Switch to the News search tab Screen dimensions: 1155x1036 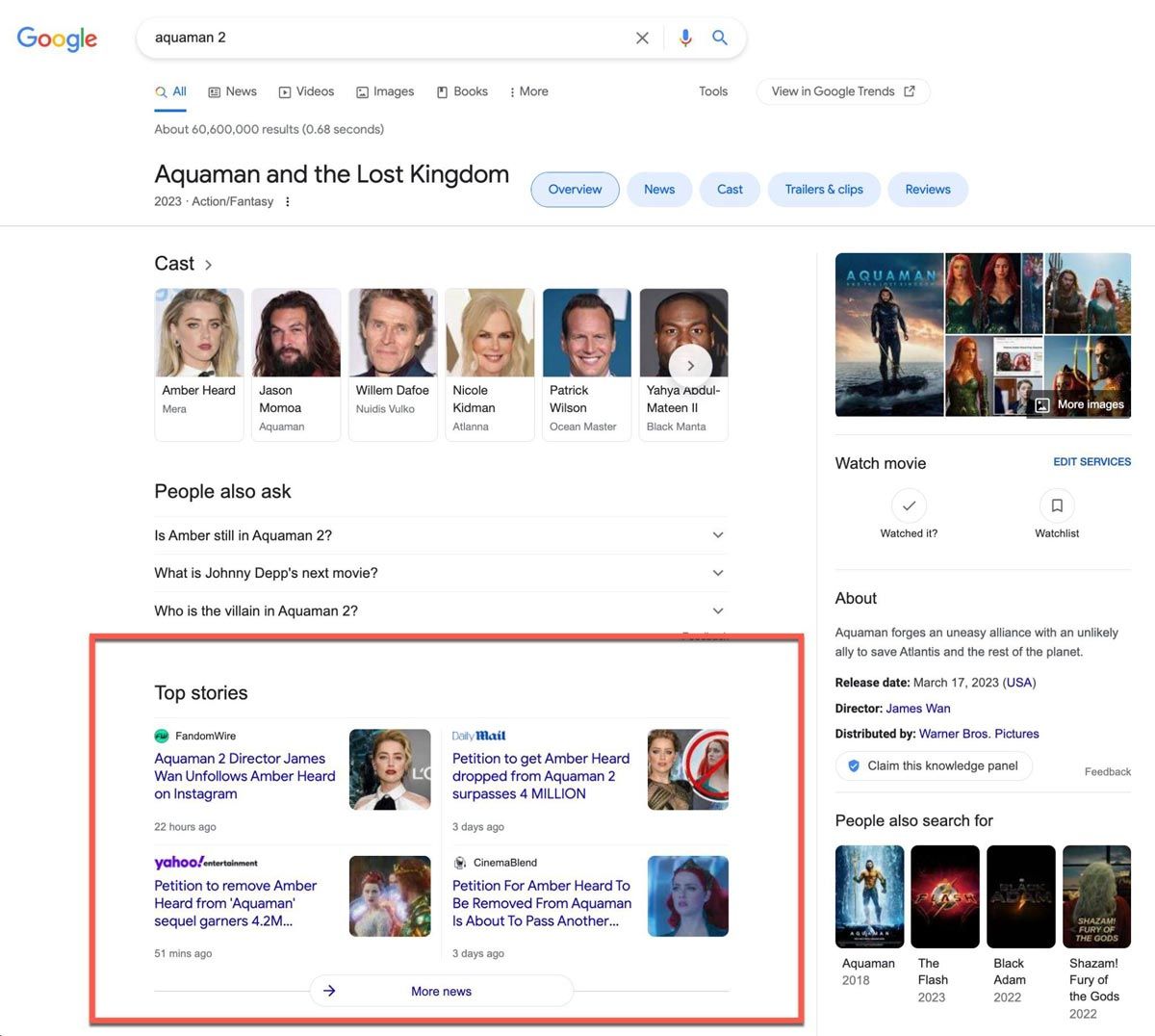coord(233,91)
